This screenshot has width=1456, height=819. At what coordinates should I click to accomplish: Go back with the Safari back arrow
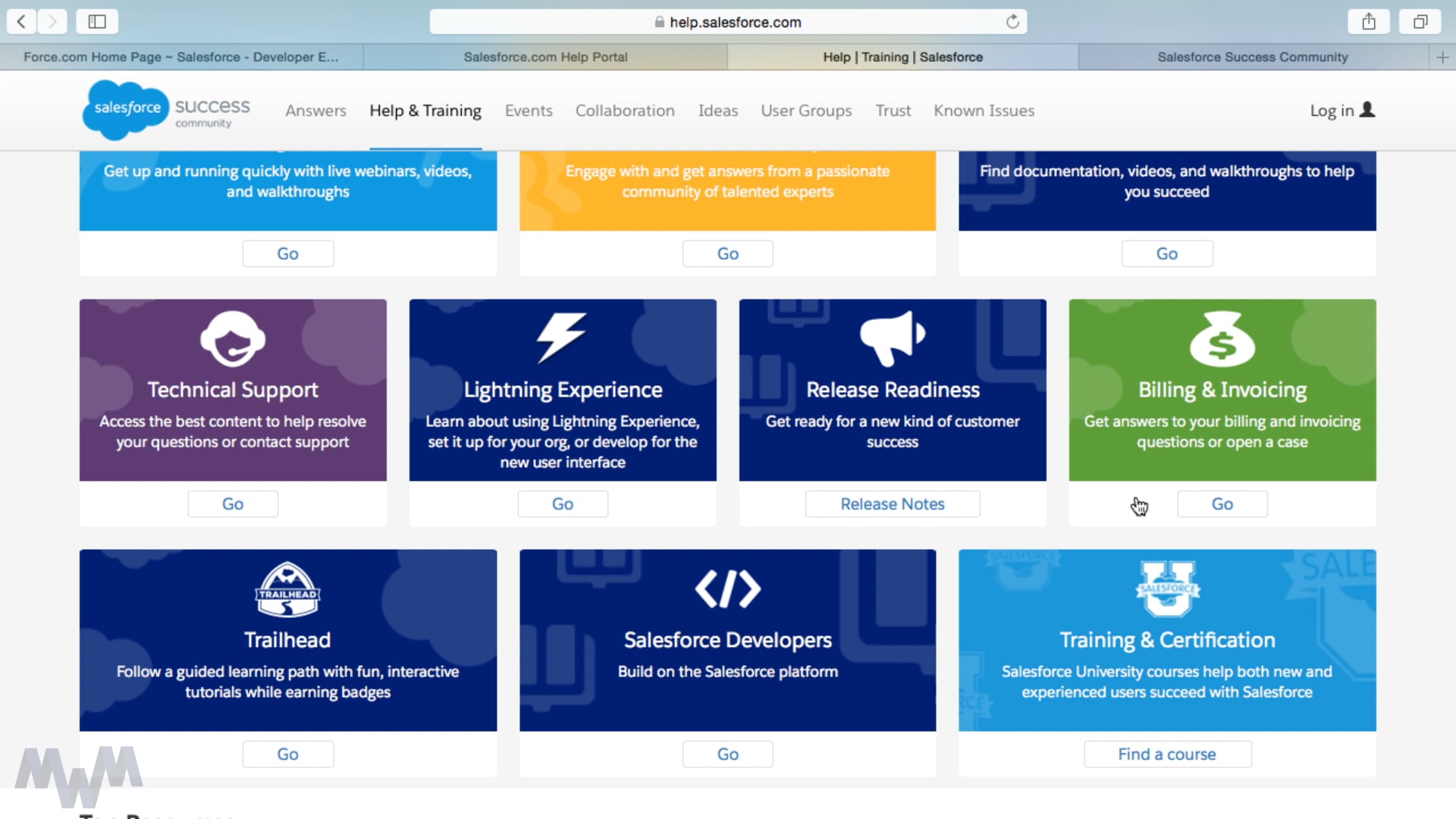click(x=21, y=21)
